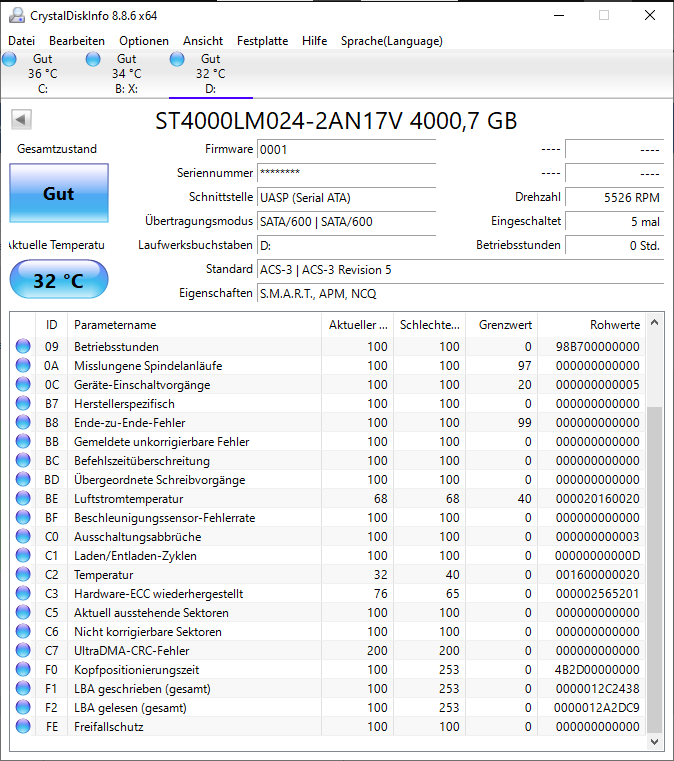Select the C: drive tab at 36 °C

[43, 74]
